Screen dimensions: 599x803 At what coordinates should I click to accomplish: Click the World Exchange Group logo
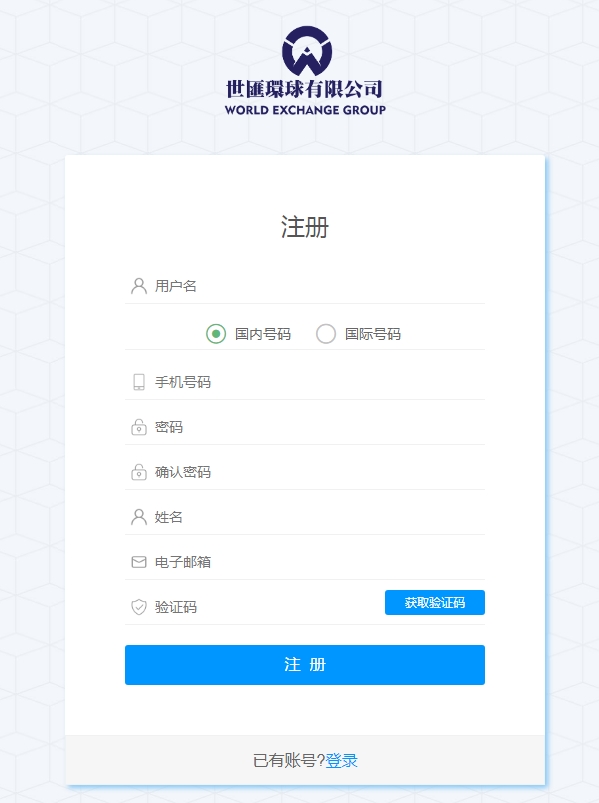305,71
